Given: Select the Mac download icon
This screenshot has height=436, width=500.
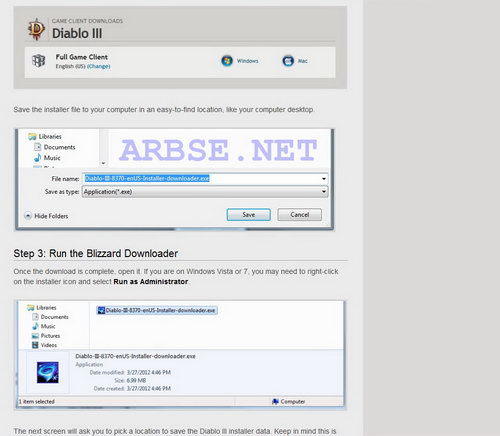Looking at the screenshot, I should pyautogui.click(x=288, y=61).
